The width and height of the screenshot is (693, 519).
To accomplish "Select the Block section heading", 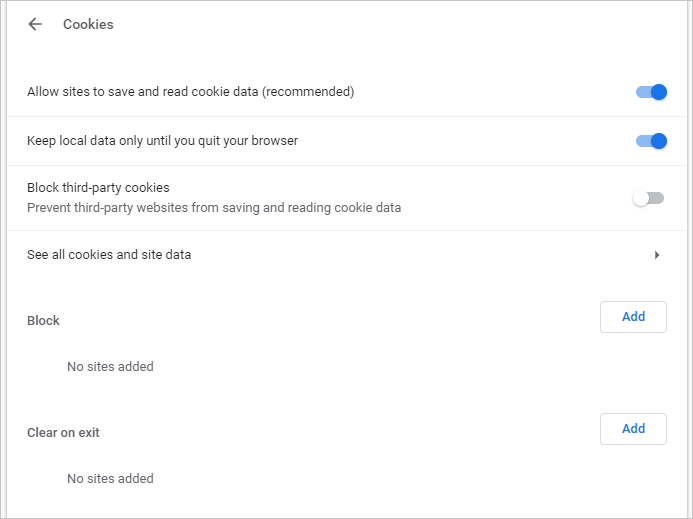I will click(43, 321).
